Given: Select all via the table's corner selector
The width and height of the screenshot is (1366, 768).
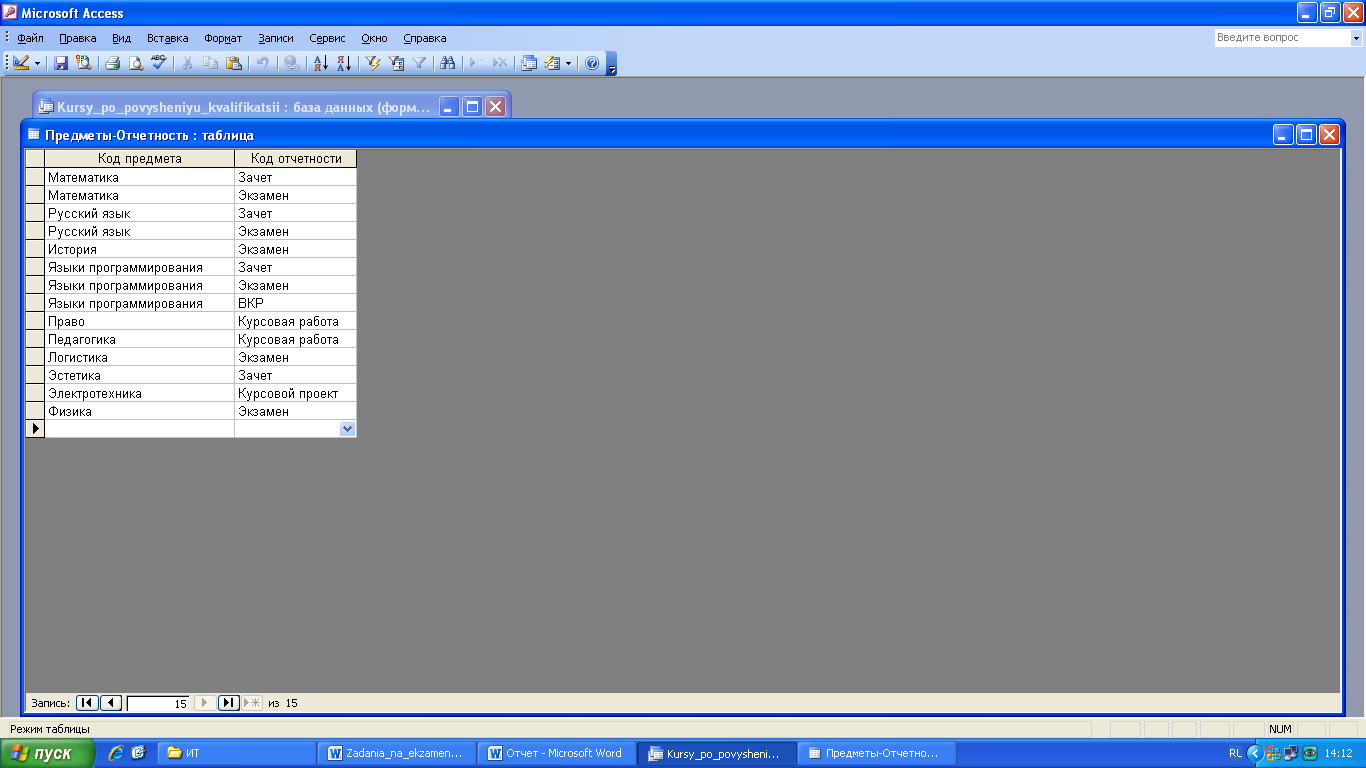Looking at the screenshot, I should click(35, 159).
